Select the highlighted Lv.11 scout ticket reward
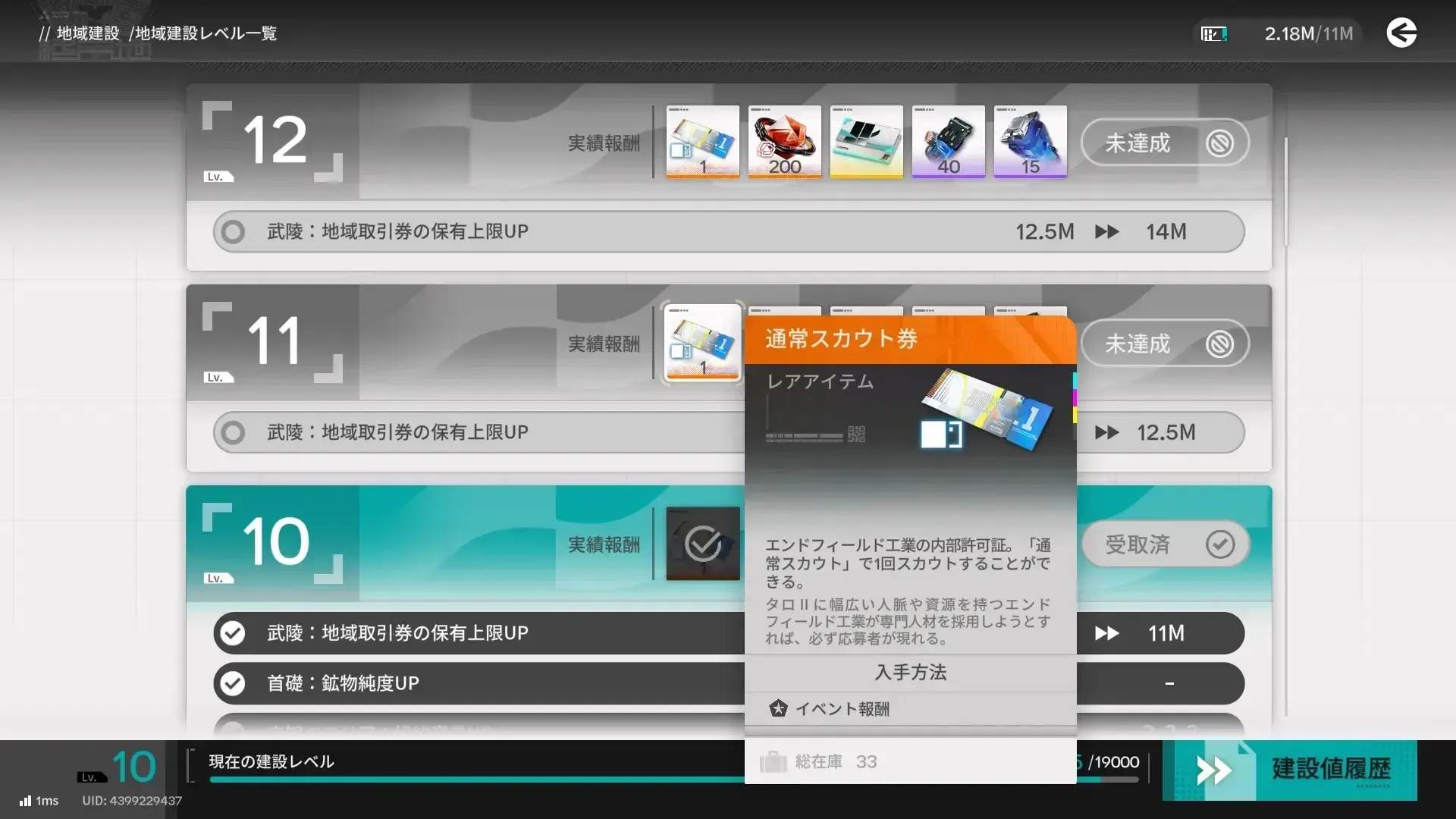Screen dimensions: 1456x819 (703, 343)
